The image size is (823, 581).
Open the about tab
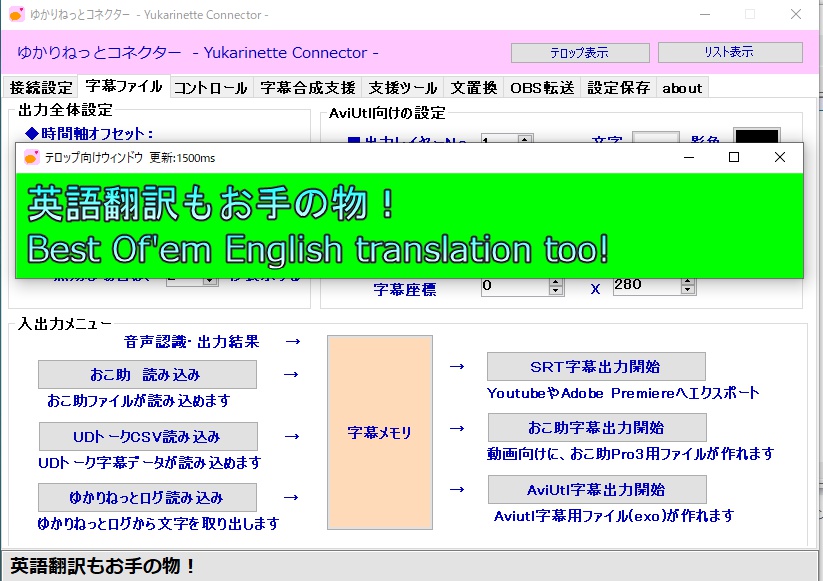(681, 87)
